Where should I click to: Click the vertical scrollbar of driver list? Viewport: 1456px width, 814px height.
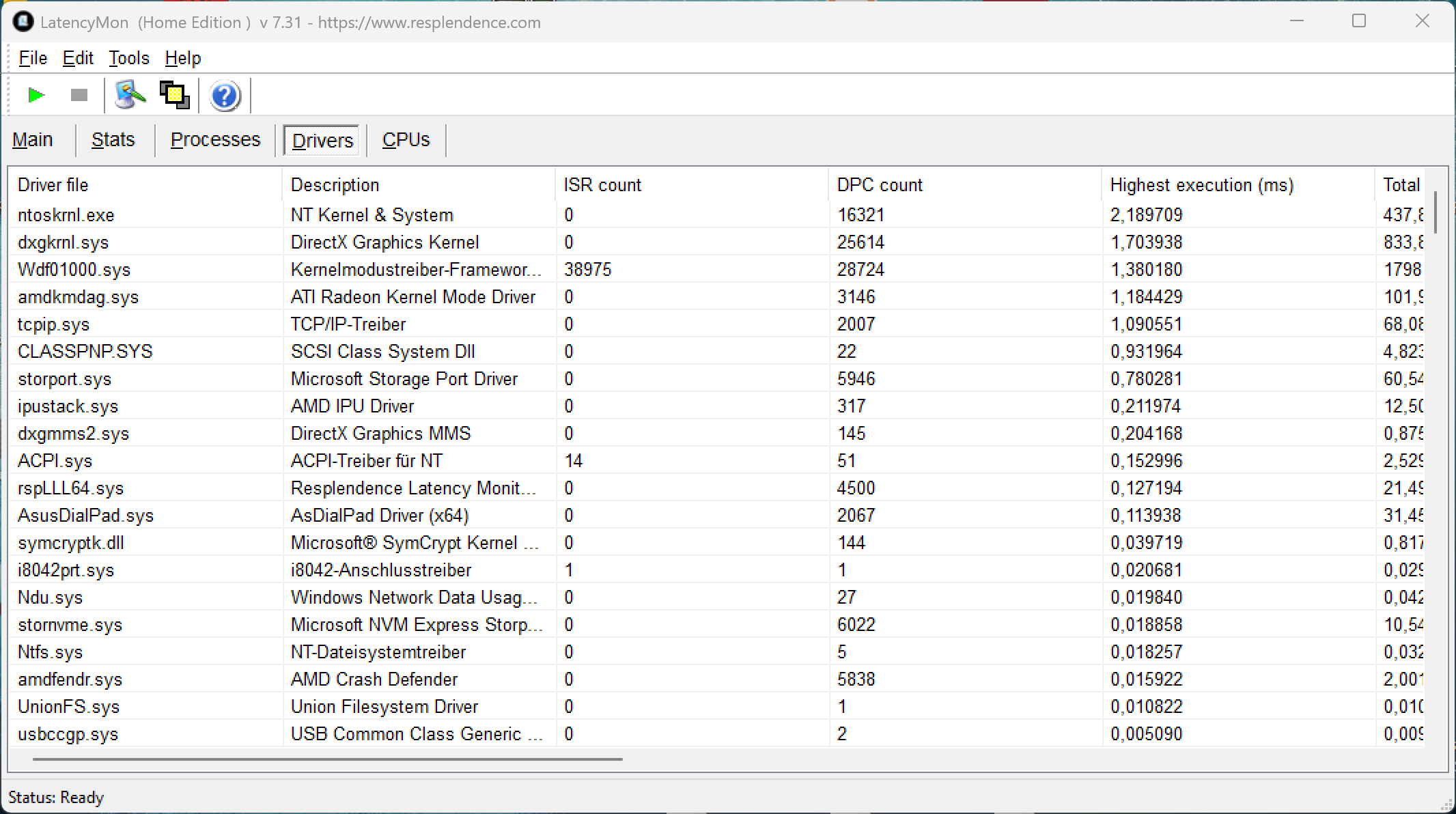tap(1436, 212)
